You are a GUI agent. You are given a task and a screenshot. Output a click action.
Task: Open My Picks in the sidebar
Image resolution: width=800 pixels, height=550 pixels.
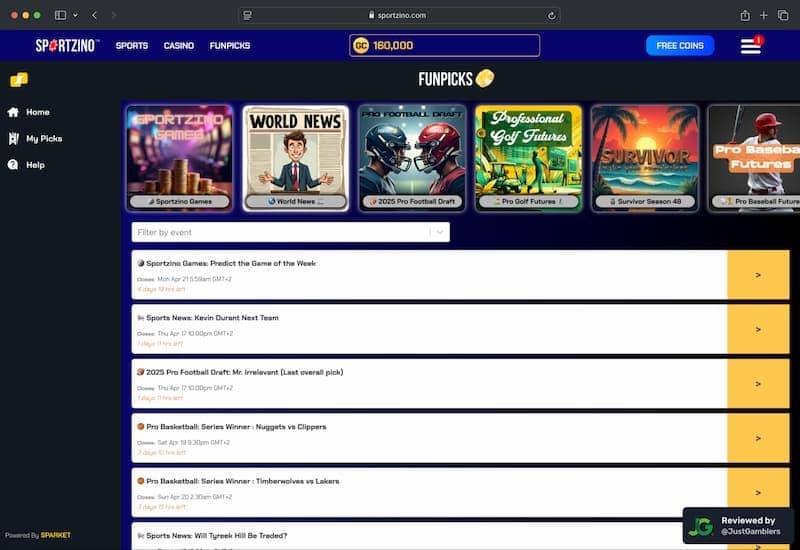[44, 139]
